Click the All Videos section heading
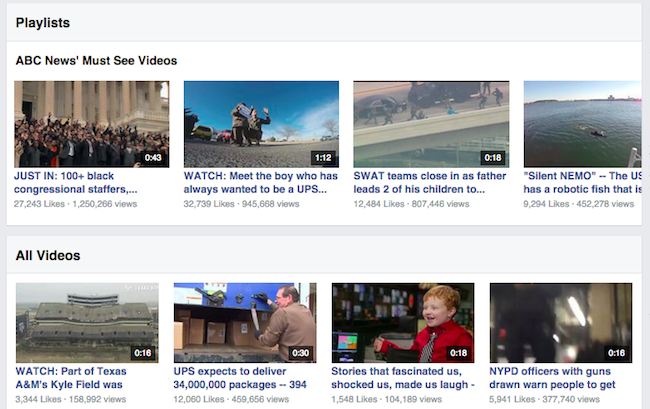Screen dimensions: 650x409 48,256
